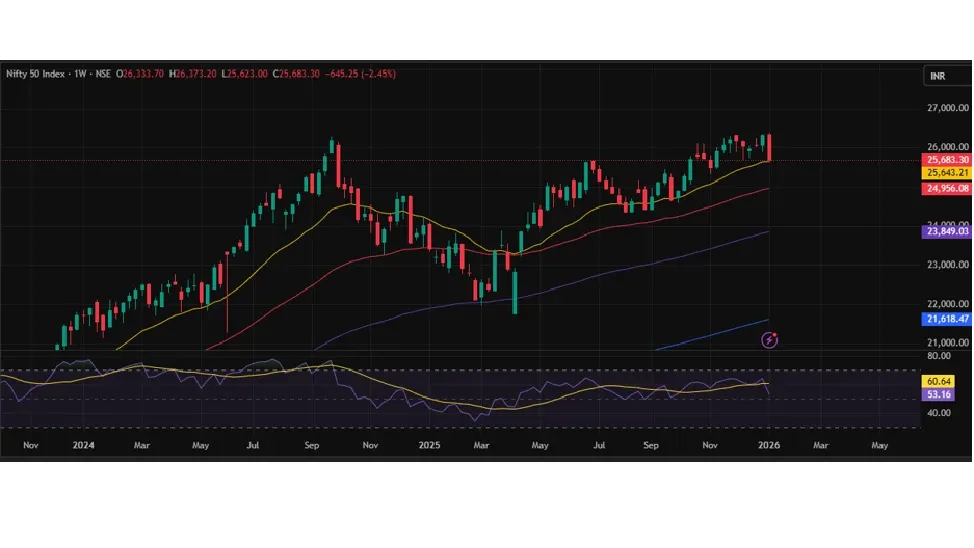Click the close price C25,683.30 value

(296, 74)
